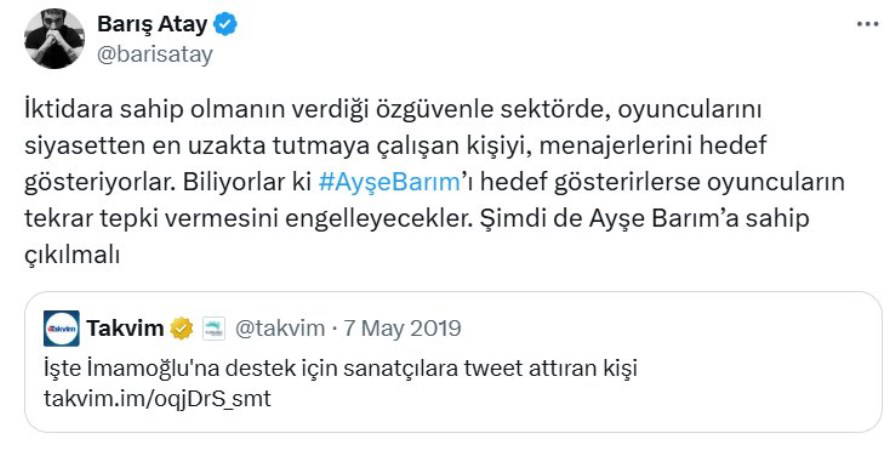Click the Takvim logo avatar

point(62,328)
